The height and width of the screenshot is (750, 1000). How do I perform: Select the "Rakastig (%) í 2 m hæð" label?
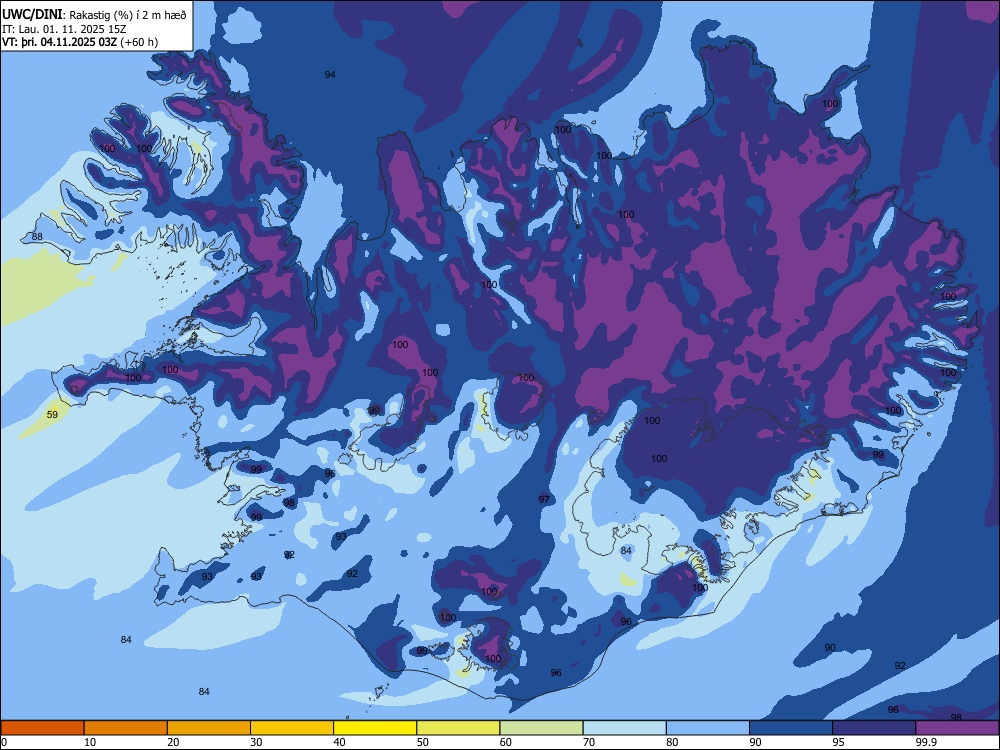coord(127,15)
